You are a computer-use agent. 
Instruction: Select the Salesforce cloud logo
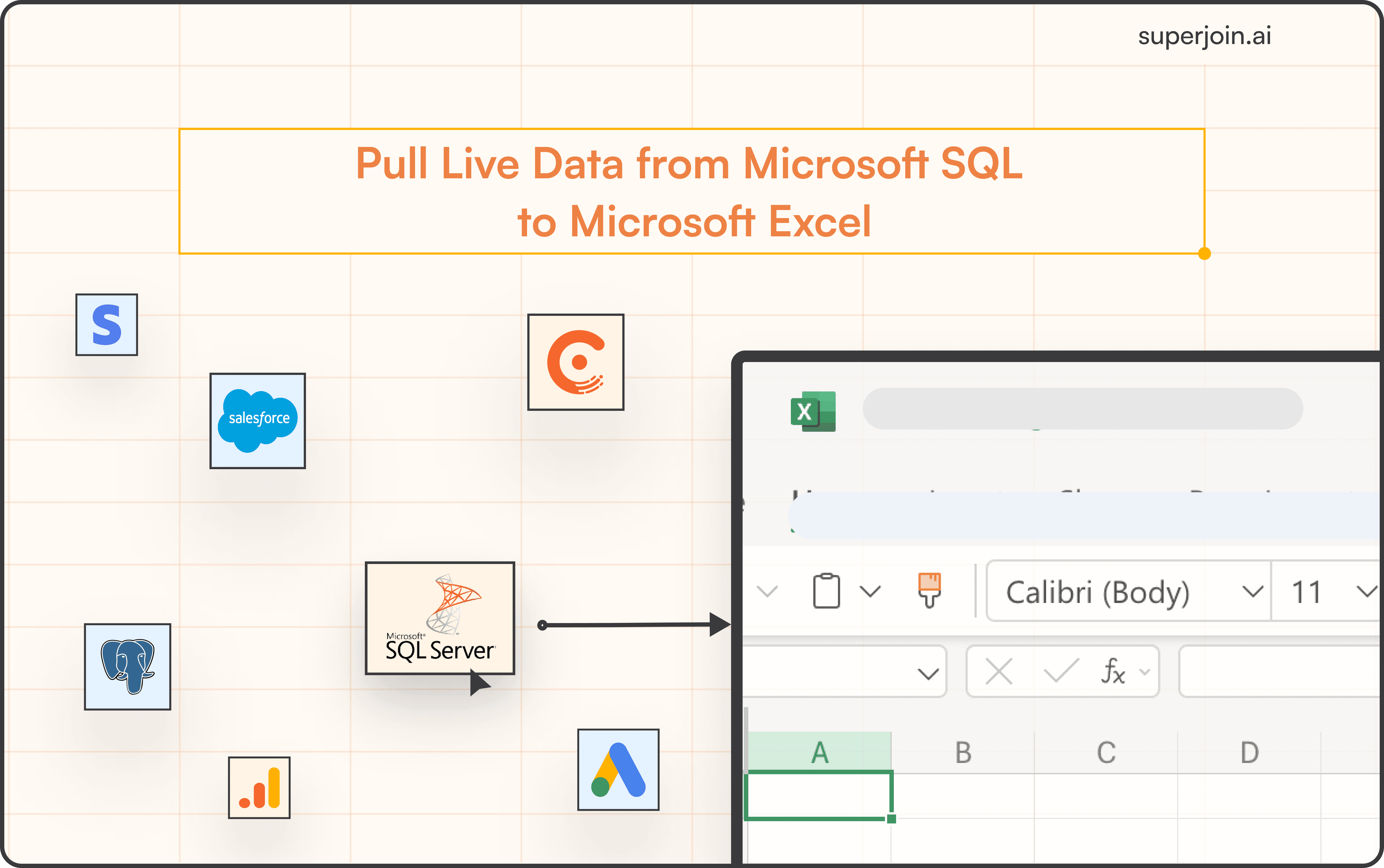click(x=258, y=421)
